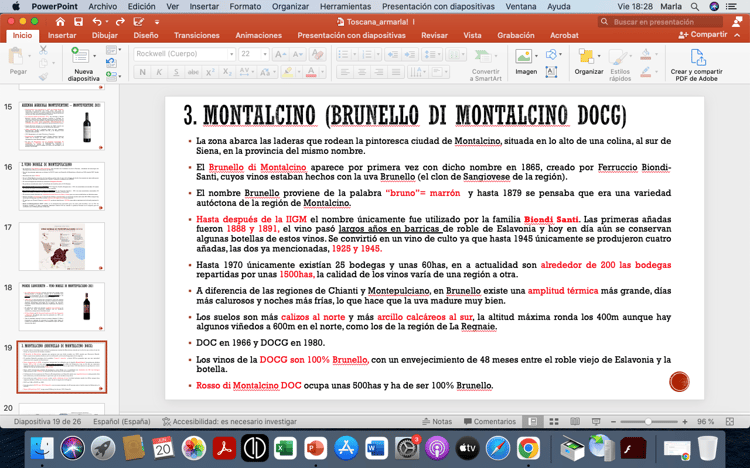This screenshot has height=468, width=750.
Task: Click Accesibilidad: es necesario investigar
Action: click(x=230, y=422)
